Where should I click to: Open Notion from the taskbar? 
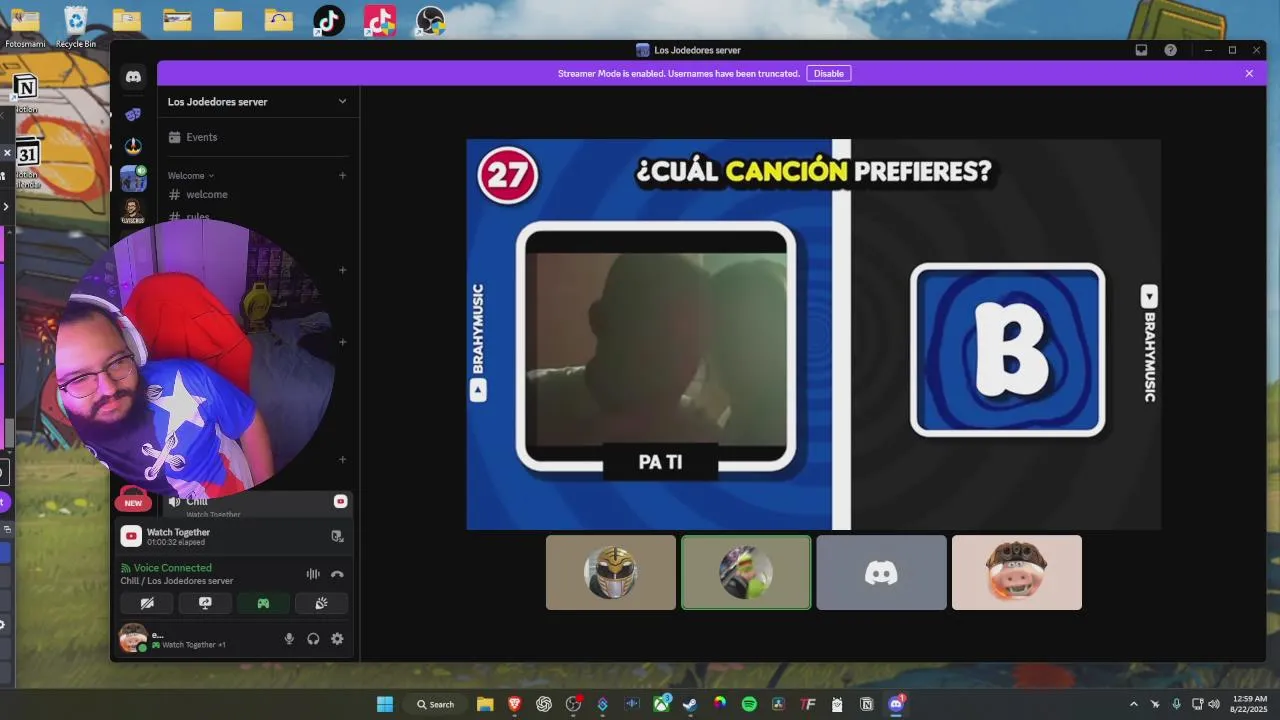pos(867,704)
